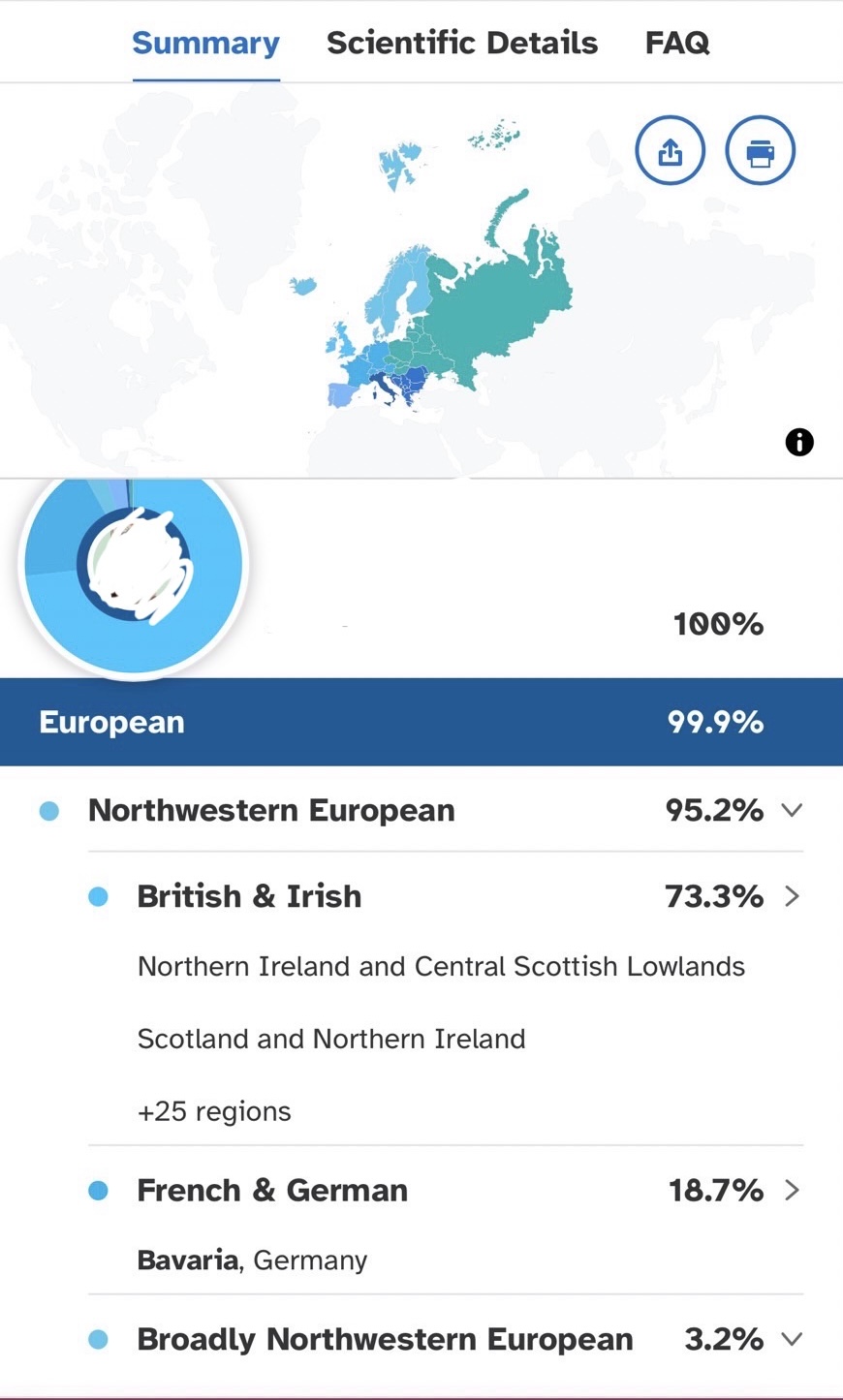Click the French & German color dot
The width and height of the screenshot is (843, 1400).
[98, 1191]
